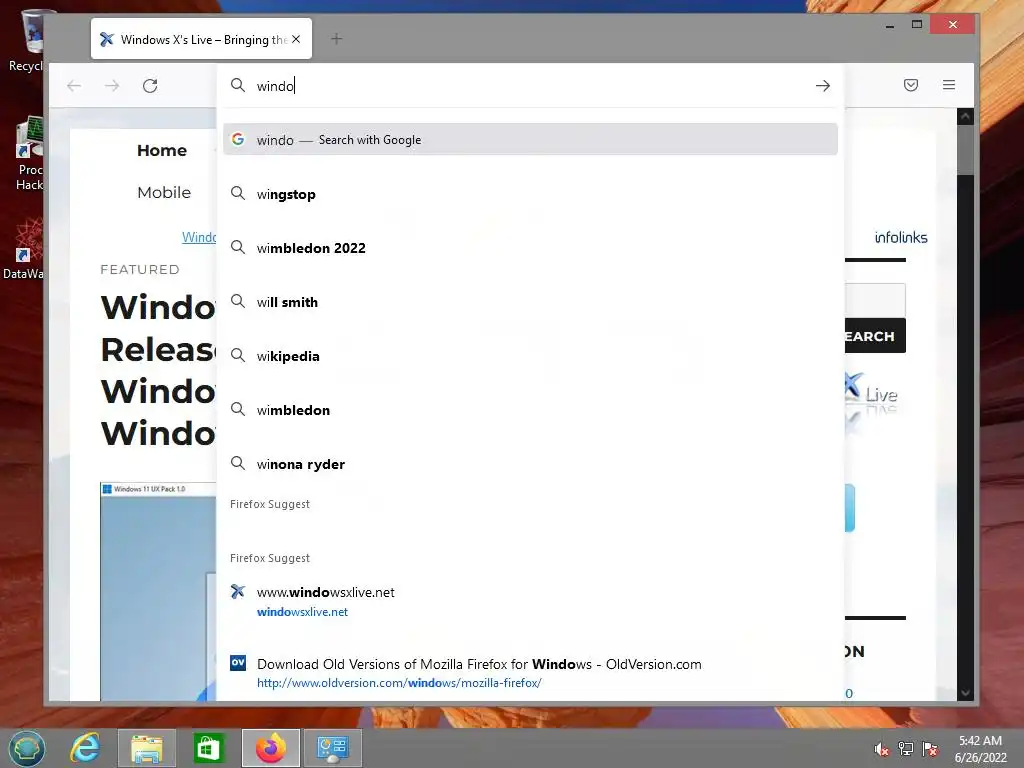Image resolution: width=1024 pixels, height=768 pixels.
Task: Select the 'wimbledon 2022' search suggestion
Action: click(530, 248)
